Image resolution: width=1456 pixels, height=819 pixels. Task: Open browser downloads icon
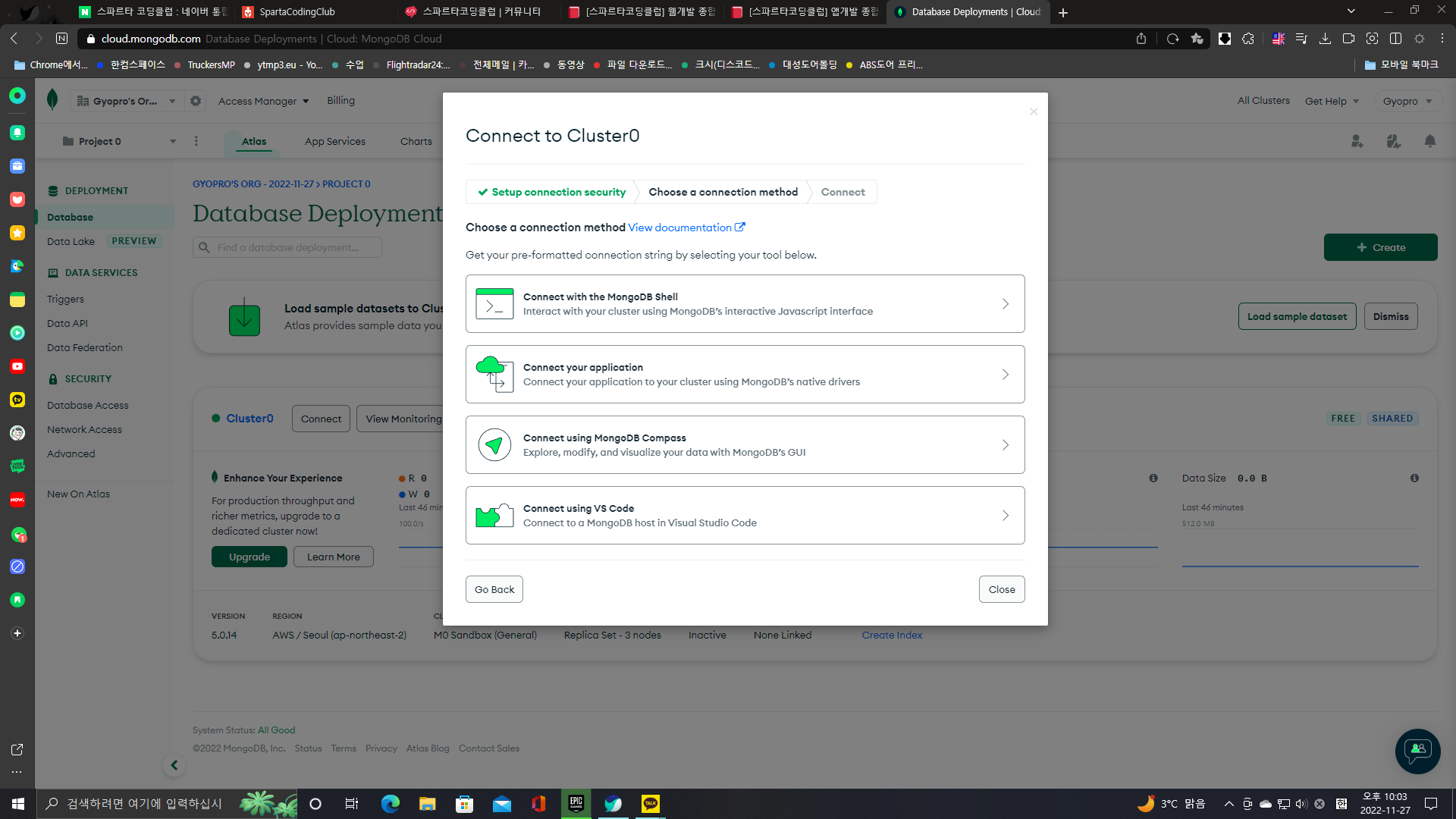point(1325,39)
